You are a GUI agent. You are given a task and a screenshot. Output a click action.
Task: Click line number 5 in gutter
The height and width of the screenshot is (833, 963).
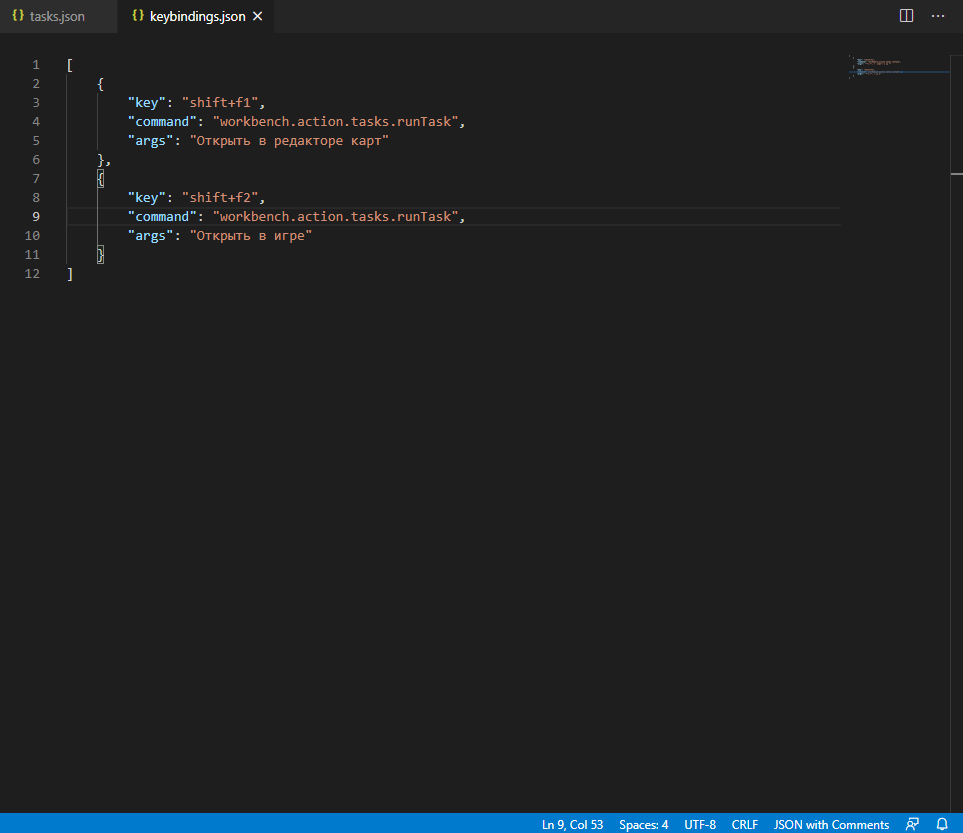pos(36,141)
